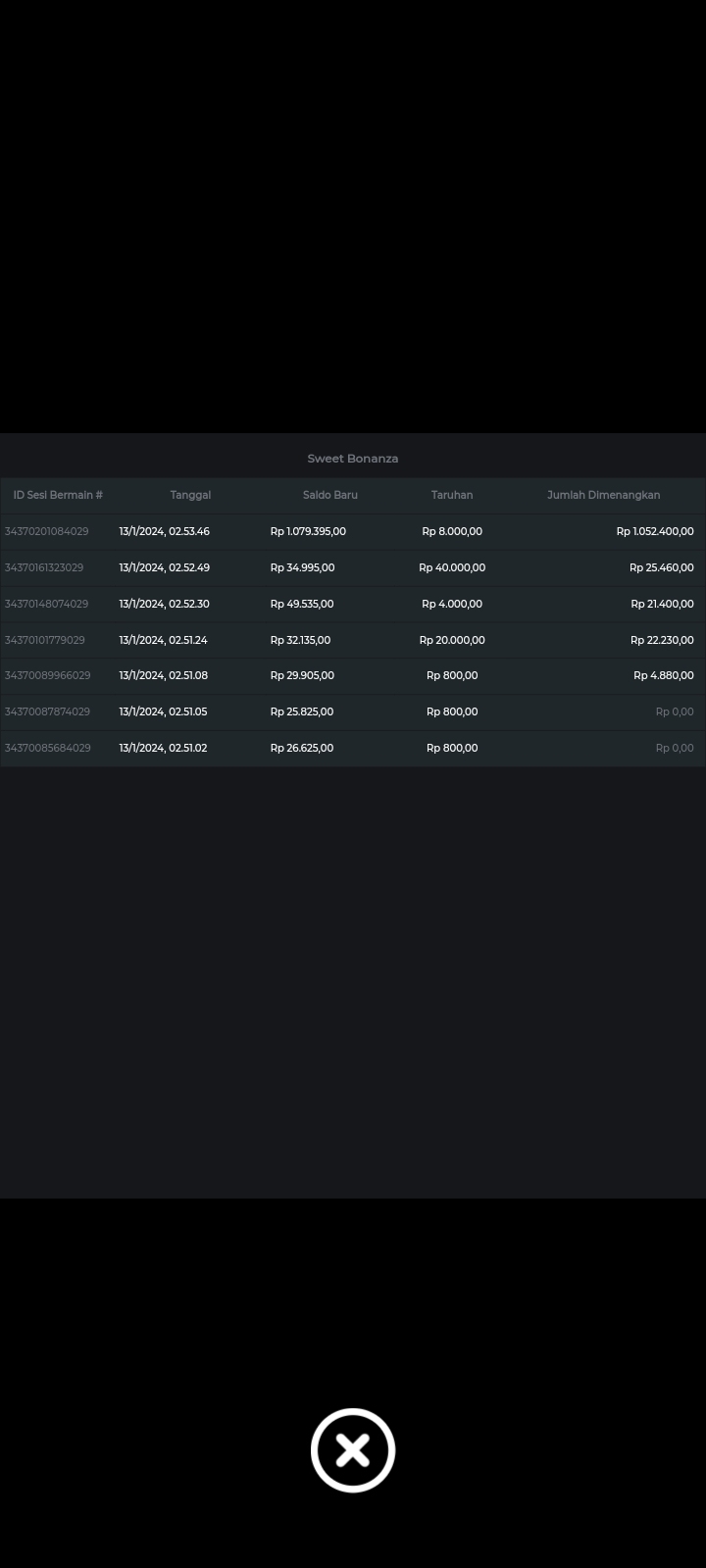Viewport: 706px width, 1568px height.
Task: Click the Sweet Bonanza title
Action: [353, 459]
